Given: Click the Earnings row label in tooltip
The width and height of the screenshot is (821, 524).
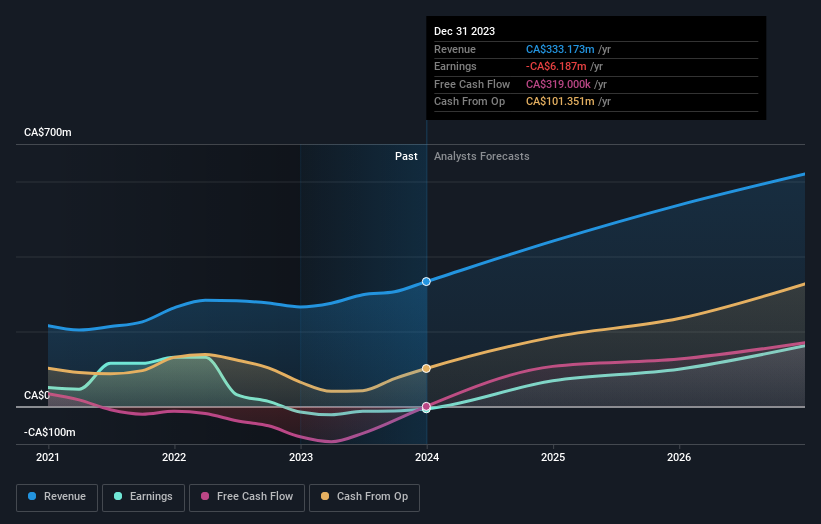Looking at the screenshot, I should pyautogui.click(x=456, y=66).
